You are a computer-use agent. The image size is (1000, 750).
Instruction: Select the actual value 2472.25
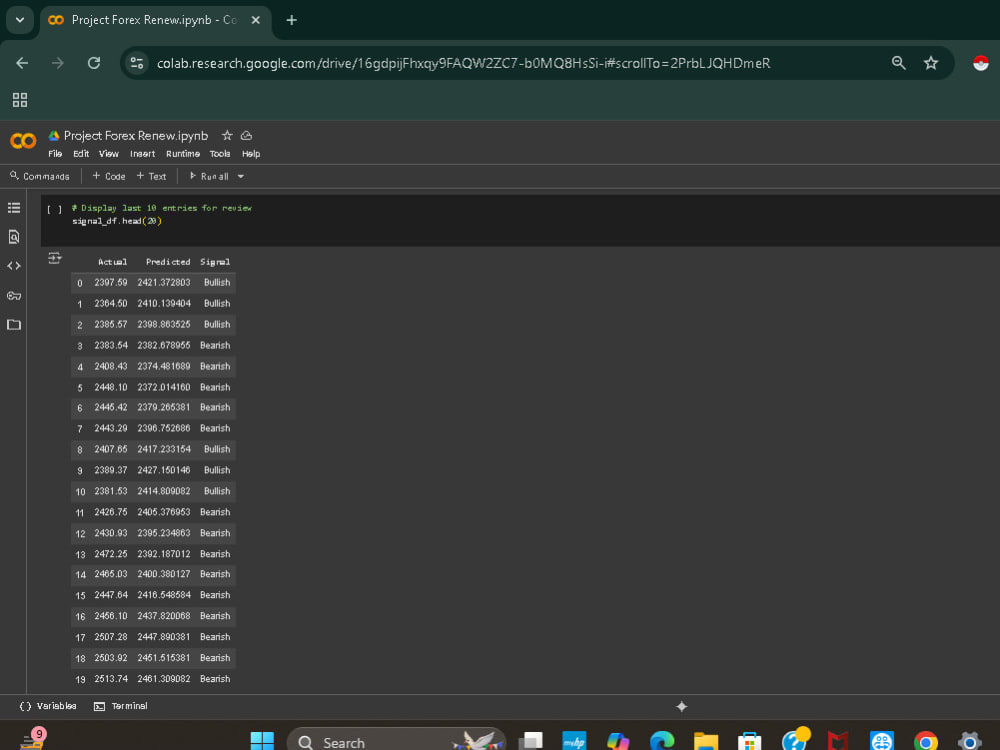tap(111, 554)
